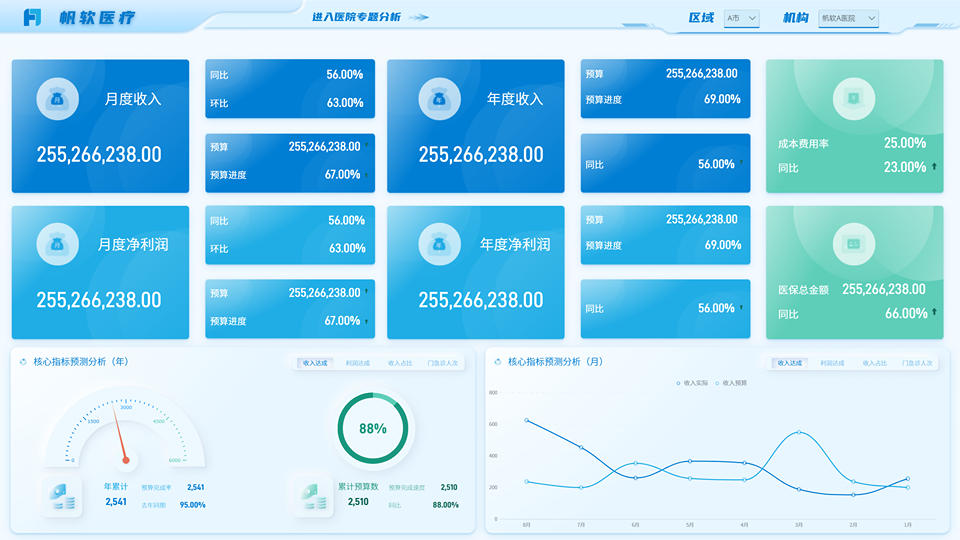Click the 年累计 coins icon
The width and height of the screenshot is (960, 540).
62,497
